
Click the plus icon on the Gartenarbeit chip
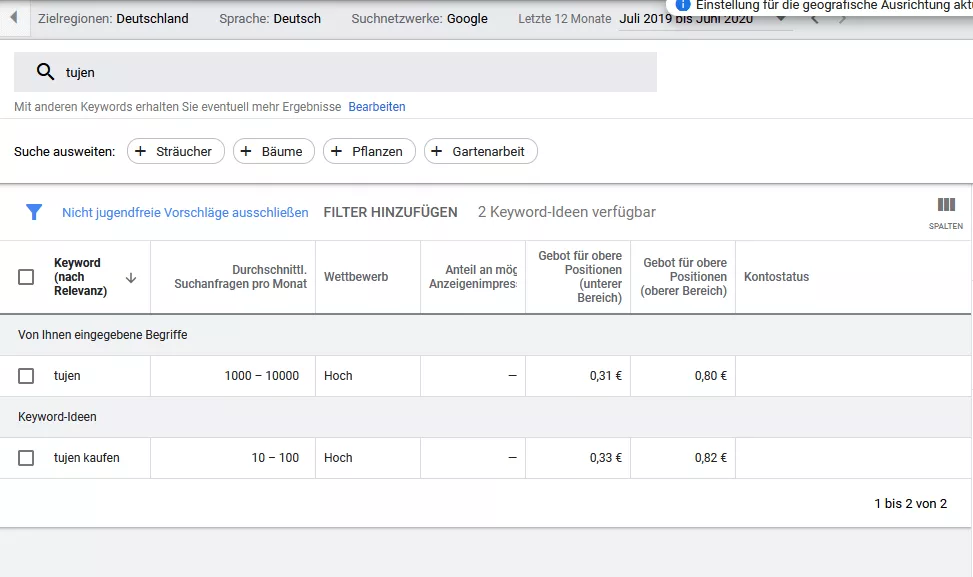[x=437, y=151]
